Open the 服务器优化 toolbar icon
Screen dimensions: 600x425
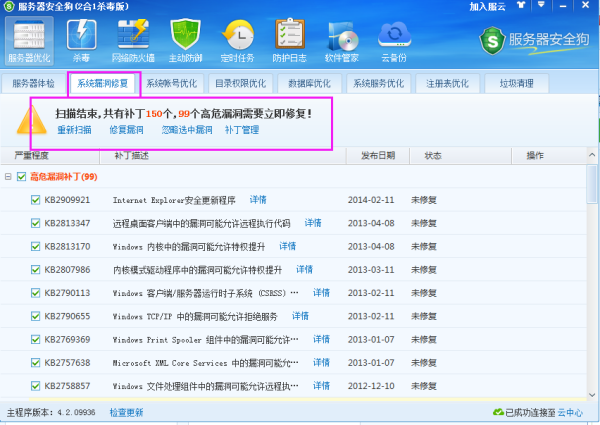tap(29, 41)
